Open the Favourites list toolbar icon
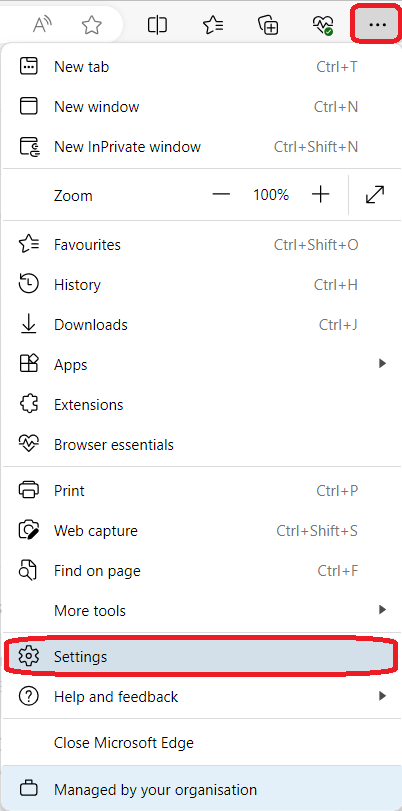 pyautogui.click(x=213, y=25)
